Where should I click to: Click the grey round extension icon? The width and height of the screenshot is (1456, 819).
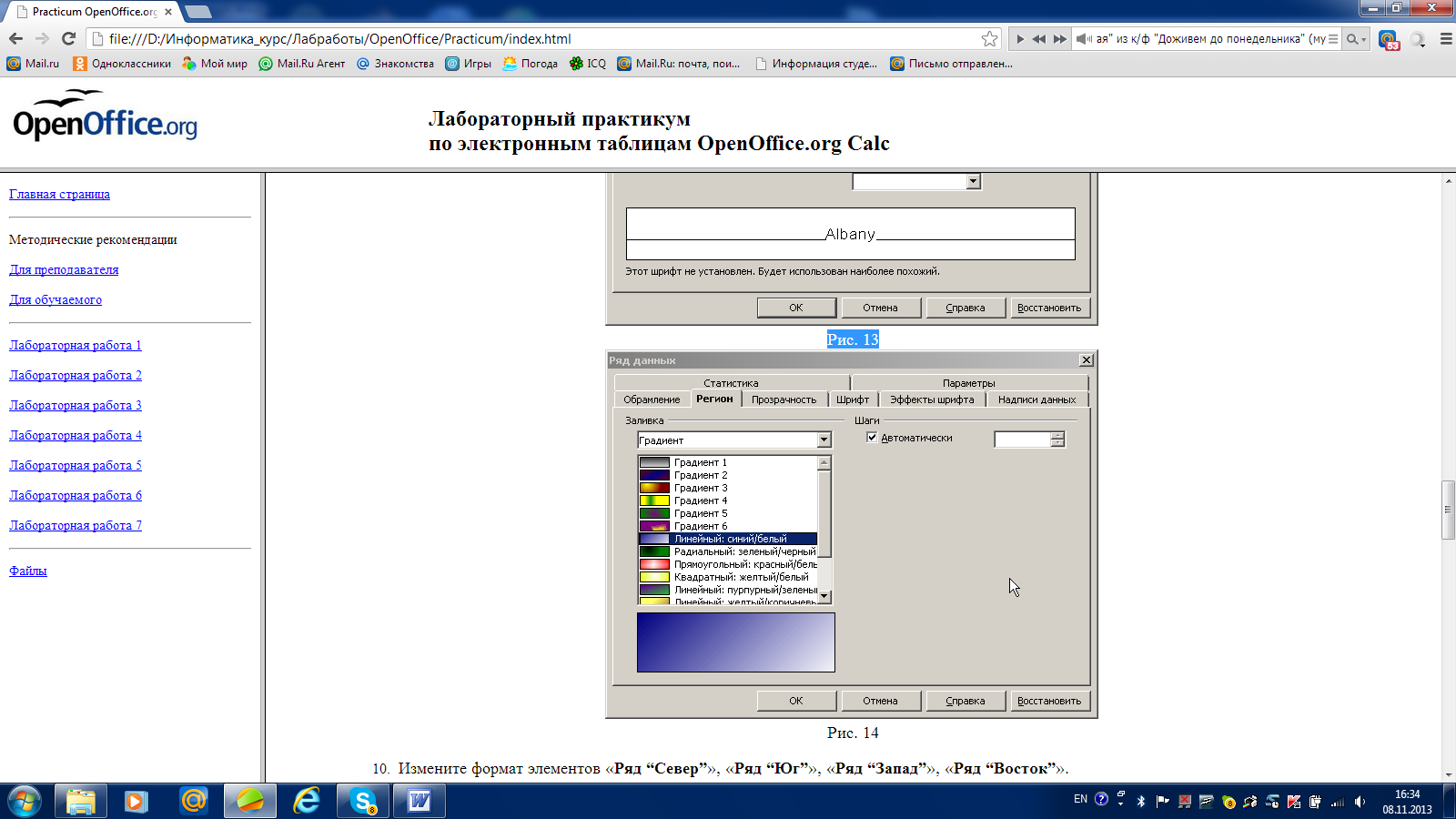(x=1417, y=39)
